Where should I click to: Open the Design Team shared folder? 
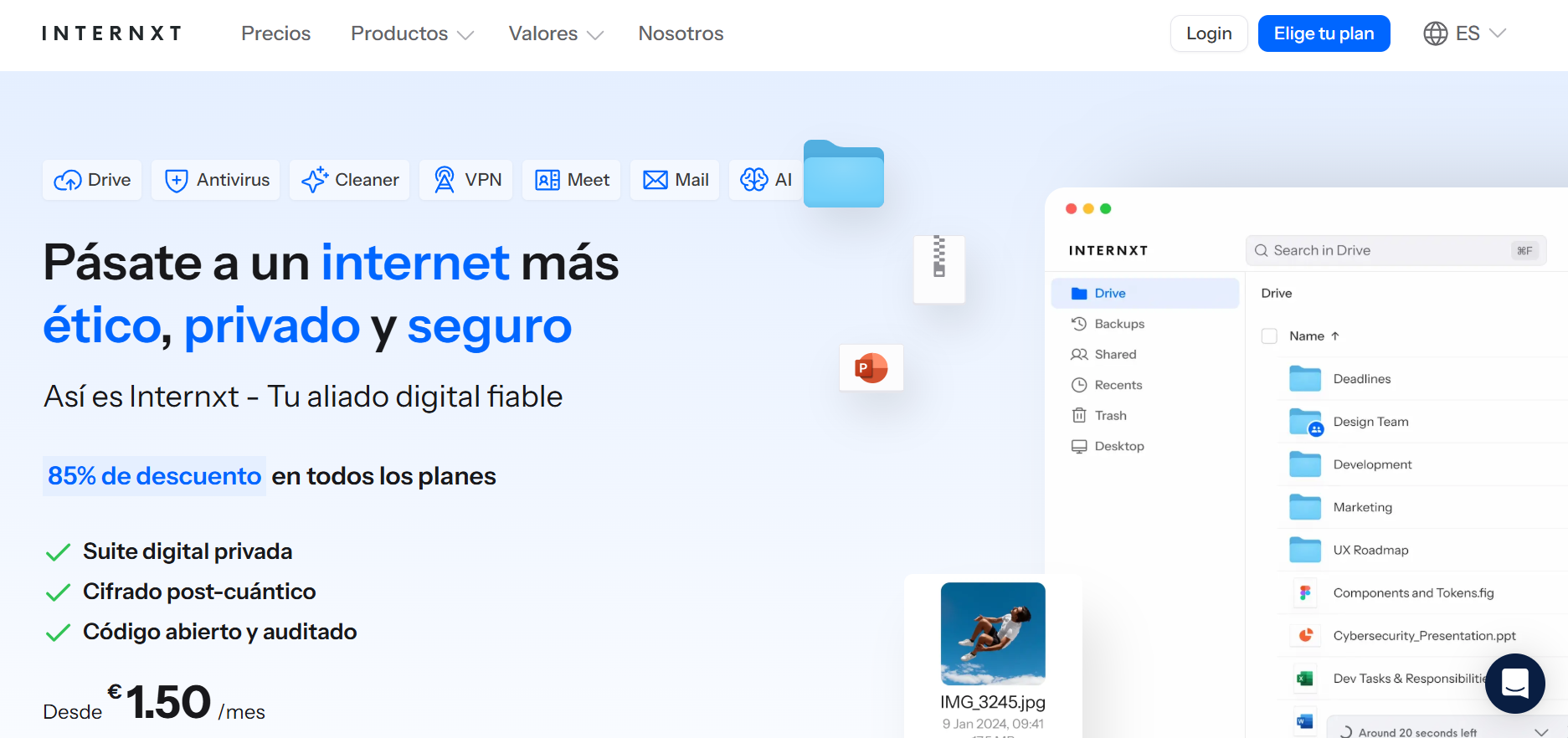[1423, 422]
